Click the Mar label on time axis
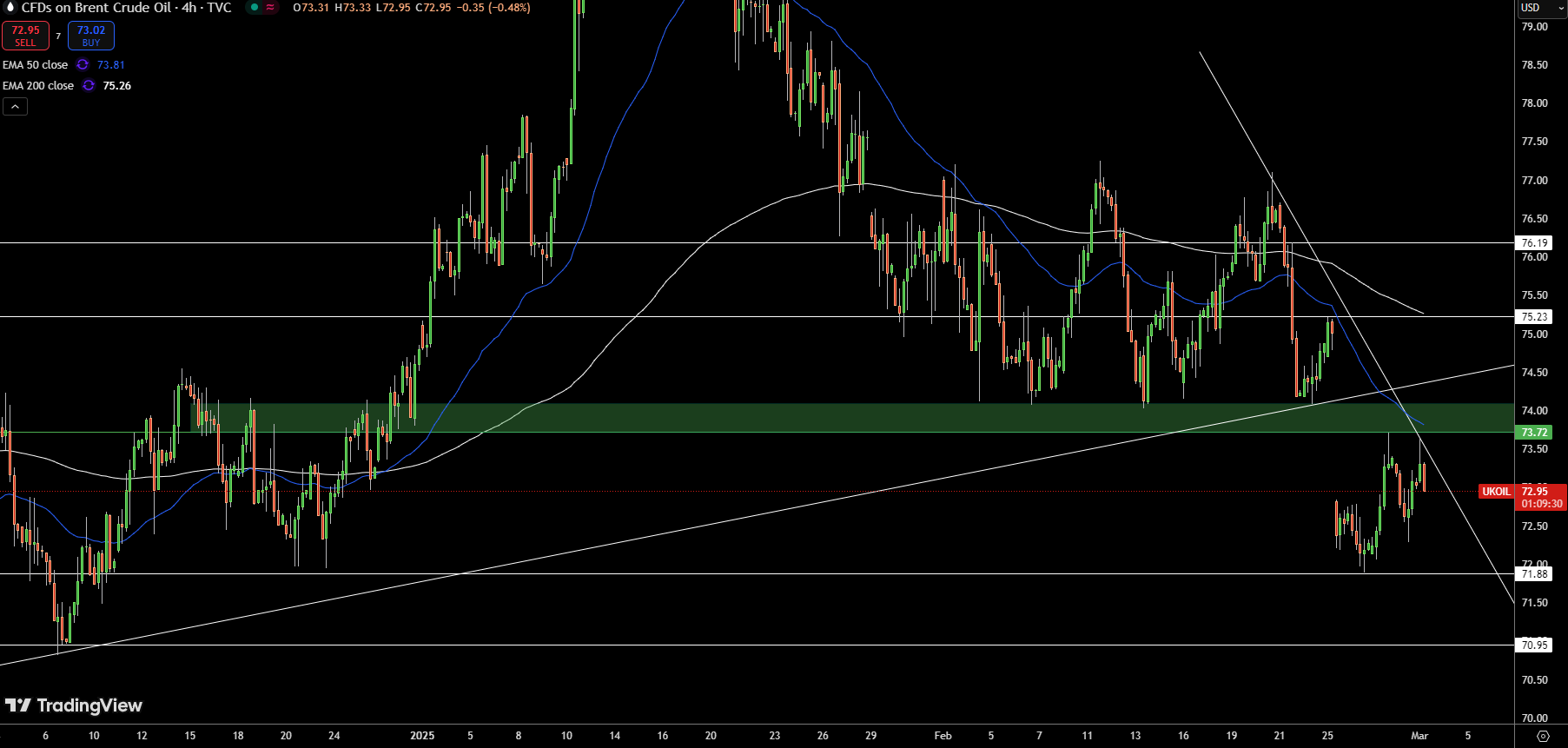This screenshot has height=748, width=1568. point(1419,736)
